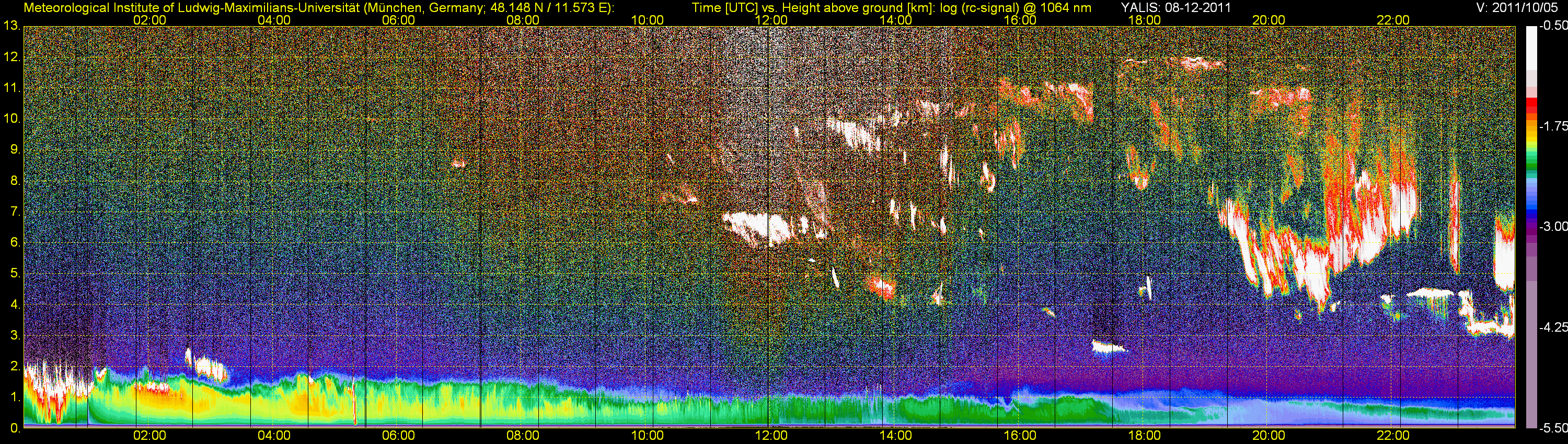Click the '04:00' label on the bottom time axis
1568x444 pixels.
coord(274,436)
